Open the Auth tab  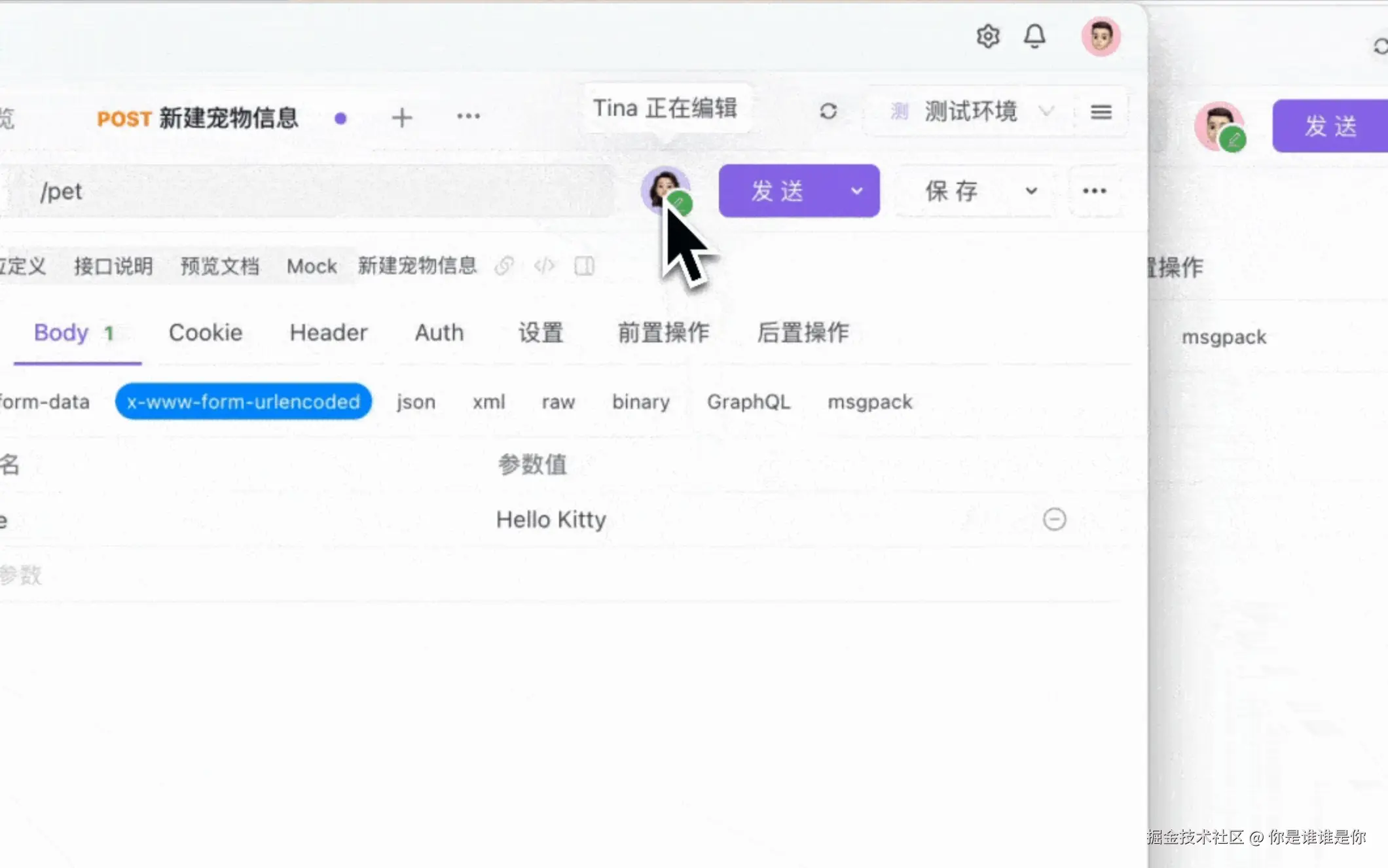coord(438,333)
